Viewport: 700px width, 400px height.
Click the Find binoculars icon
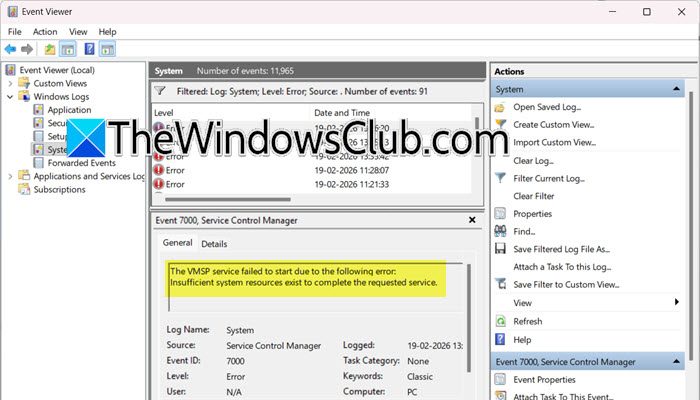coord(500,231)
